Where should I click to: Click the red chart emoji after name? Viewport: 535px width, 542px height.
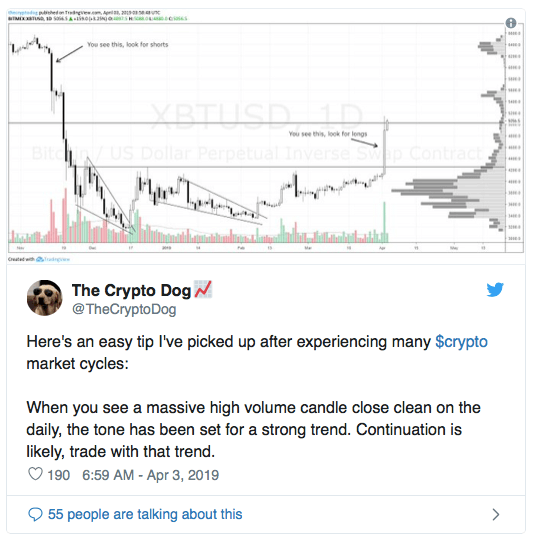click(203, 289)
